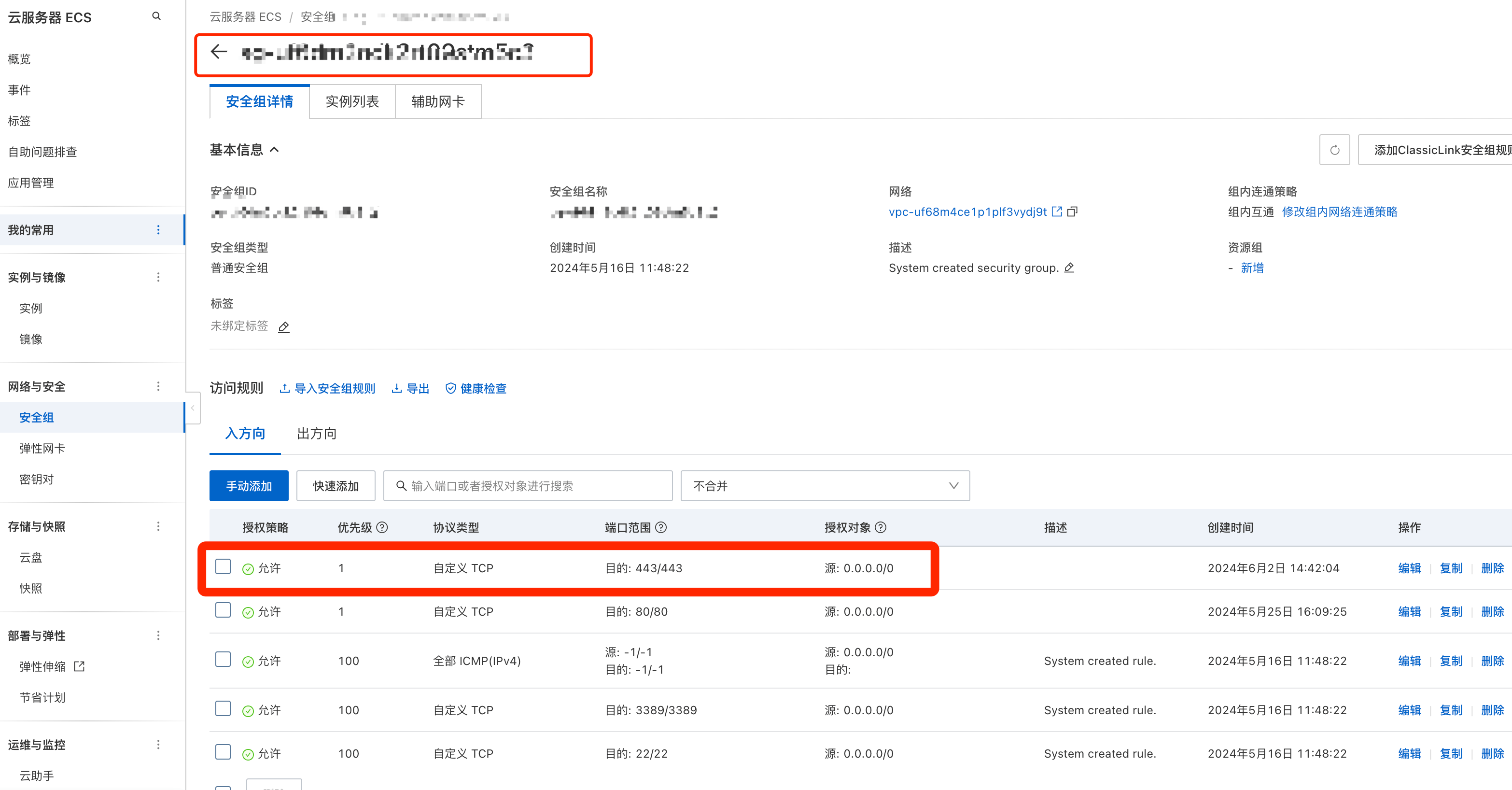
Task: Open 事件 in the sidebar
Action: (x=19, y=90)
